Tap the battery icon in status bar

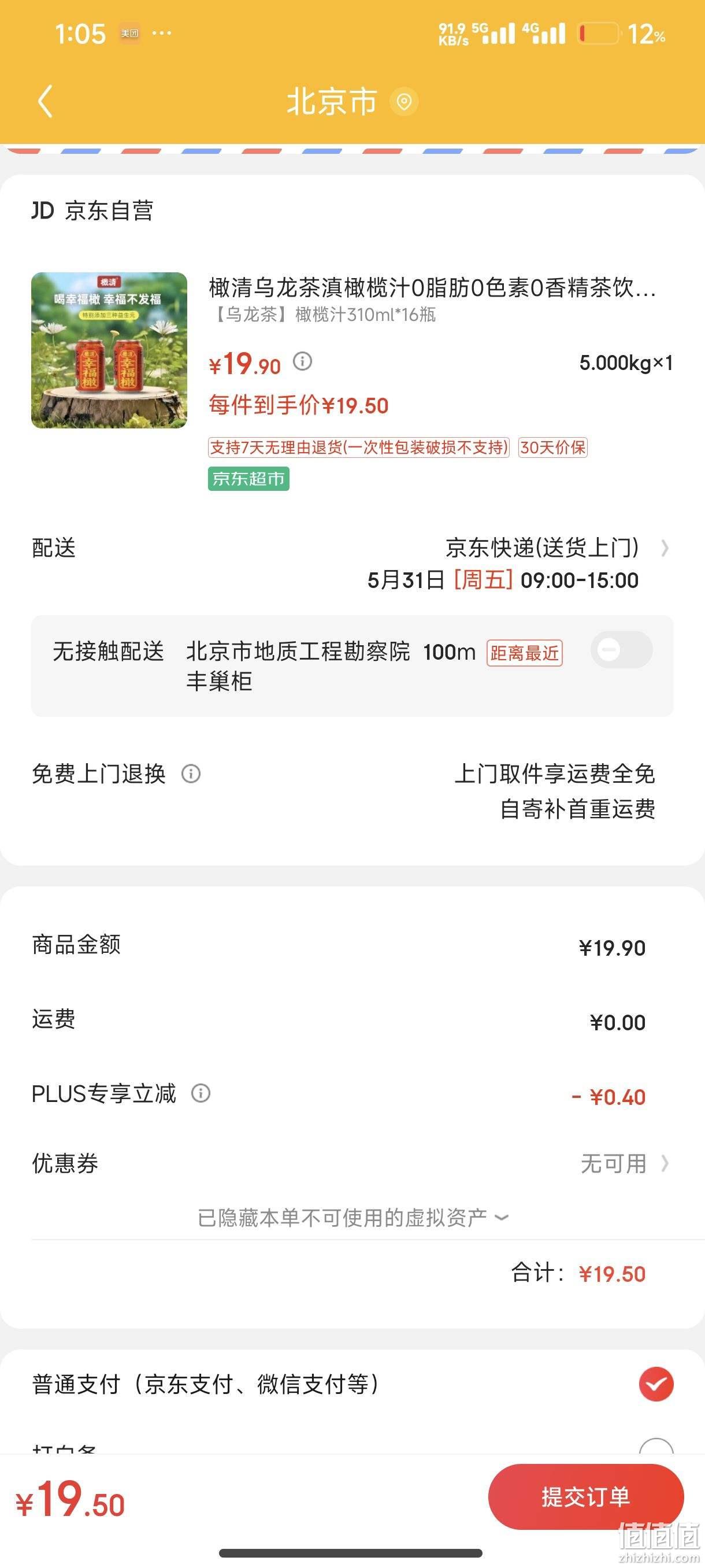(x=599, y=34)
